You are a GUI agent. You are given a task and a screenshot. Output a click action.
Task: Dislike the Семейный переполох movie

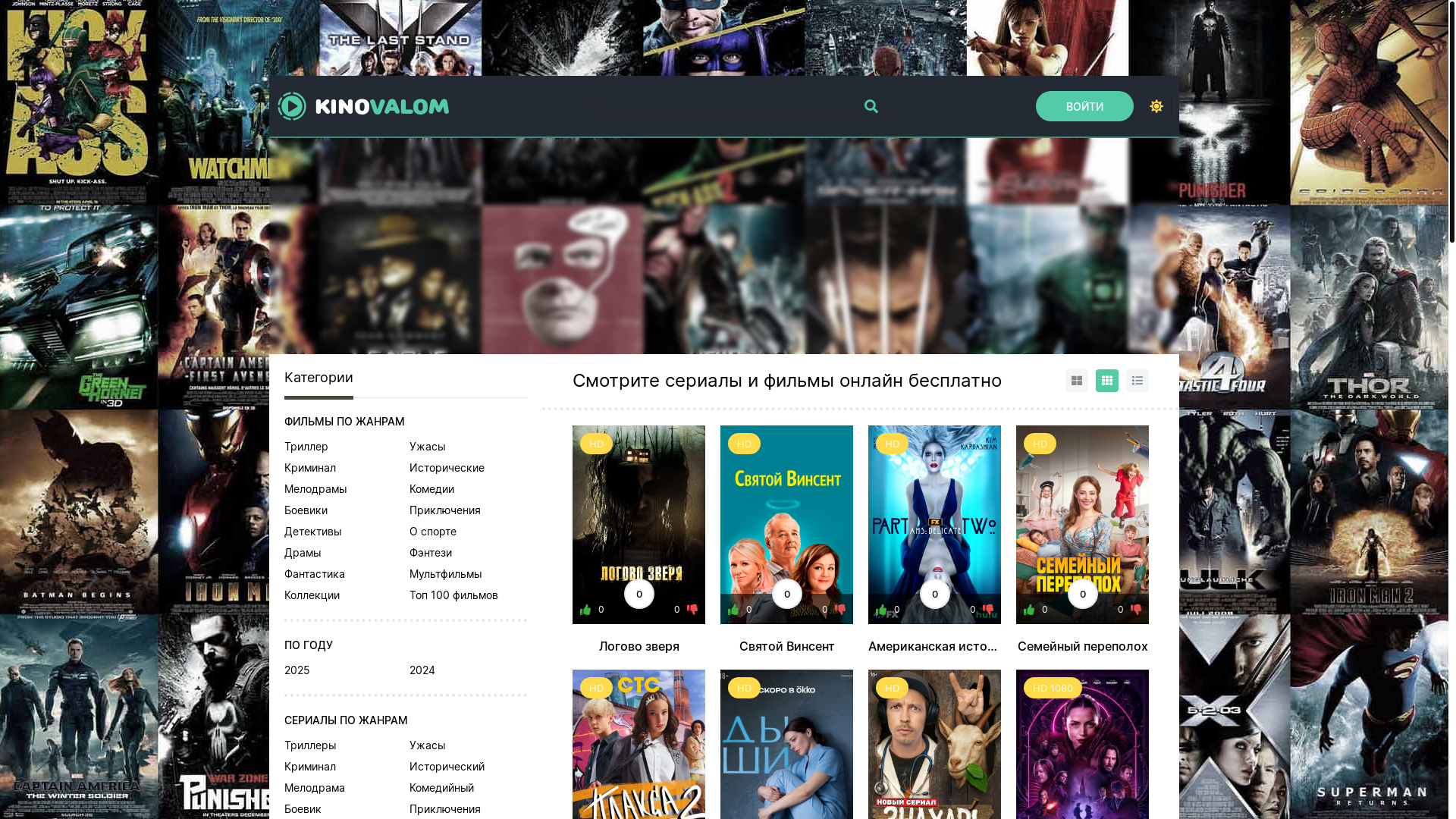click(1135, 610)
